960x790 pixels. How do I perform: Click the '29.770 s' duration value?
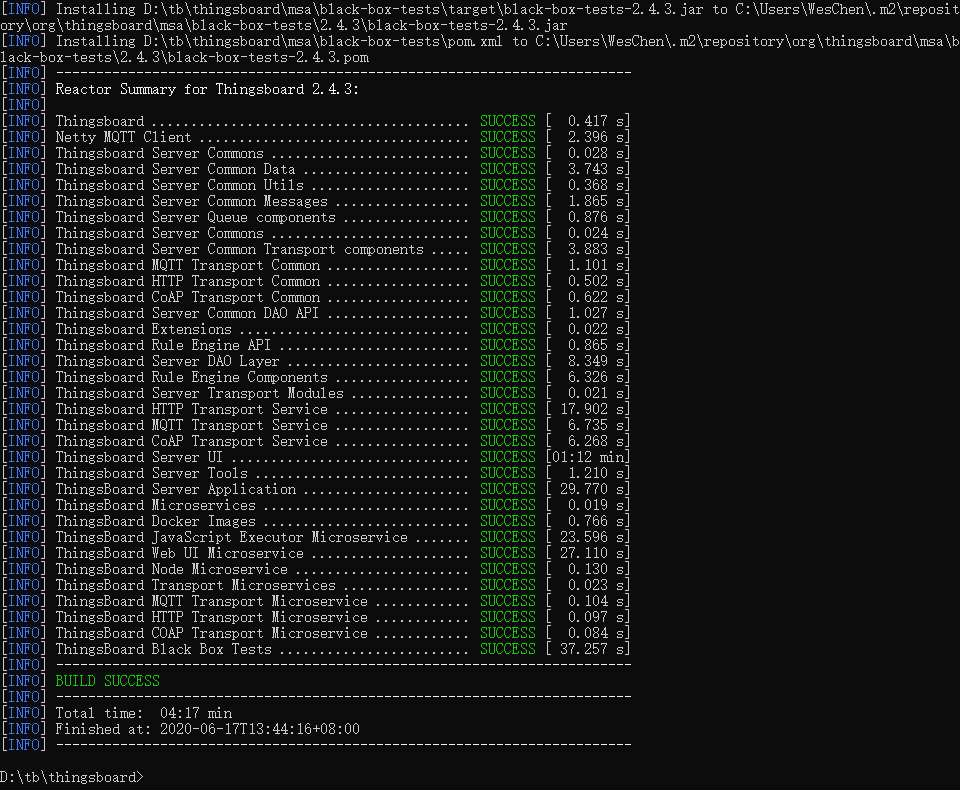tap(592, 489)
